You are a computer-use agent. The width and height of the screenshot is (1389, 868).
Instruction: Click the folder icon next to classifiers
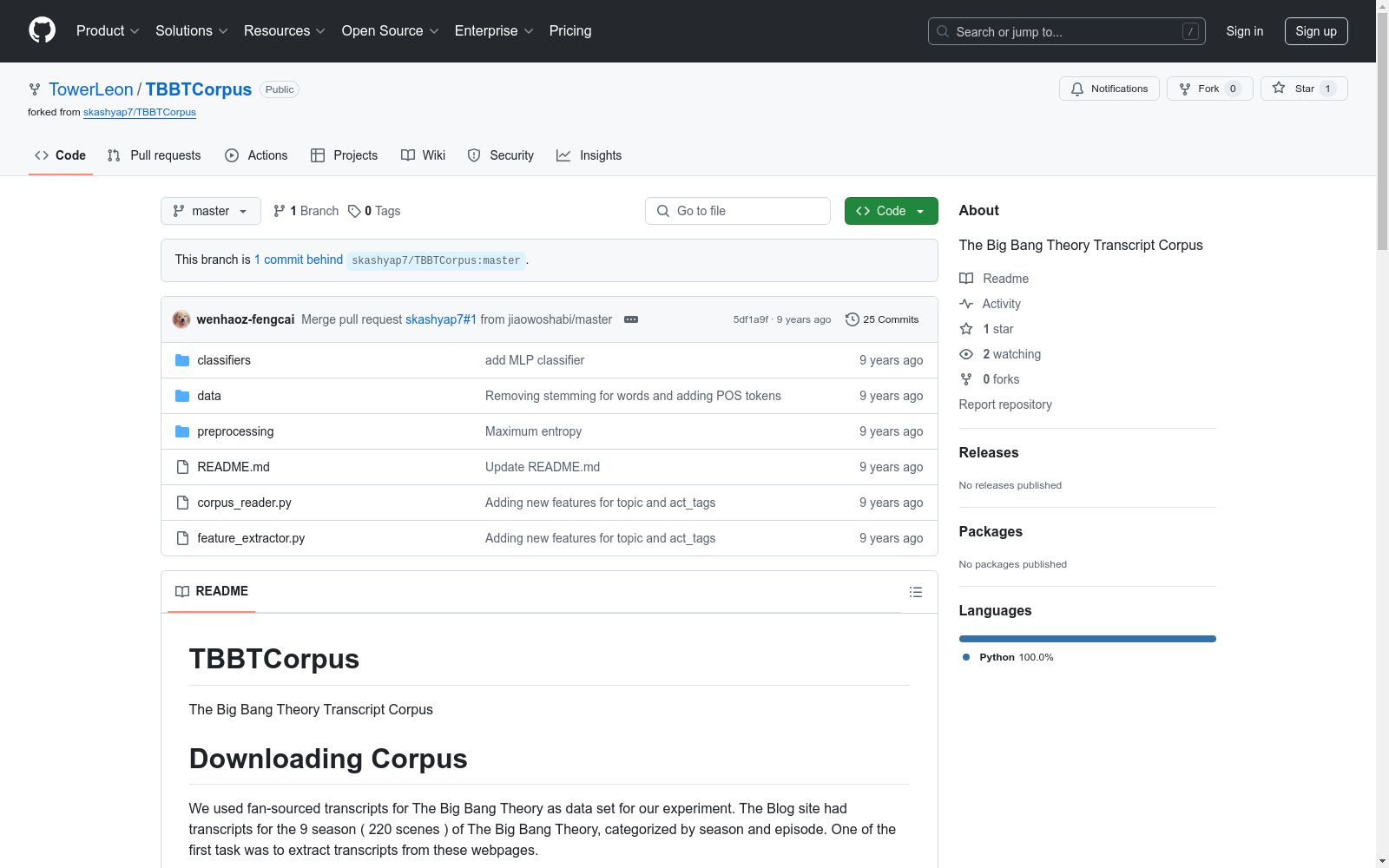(182, 360)
